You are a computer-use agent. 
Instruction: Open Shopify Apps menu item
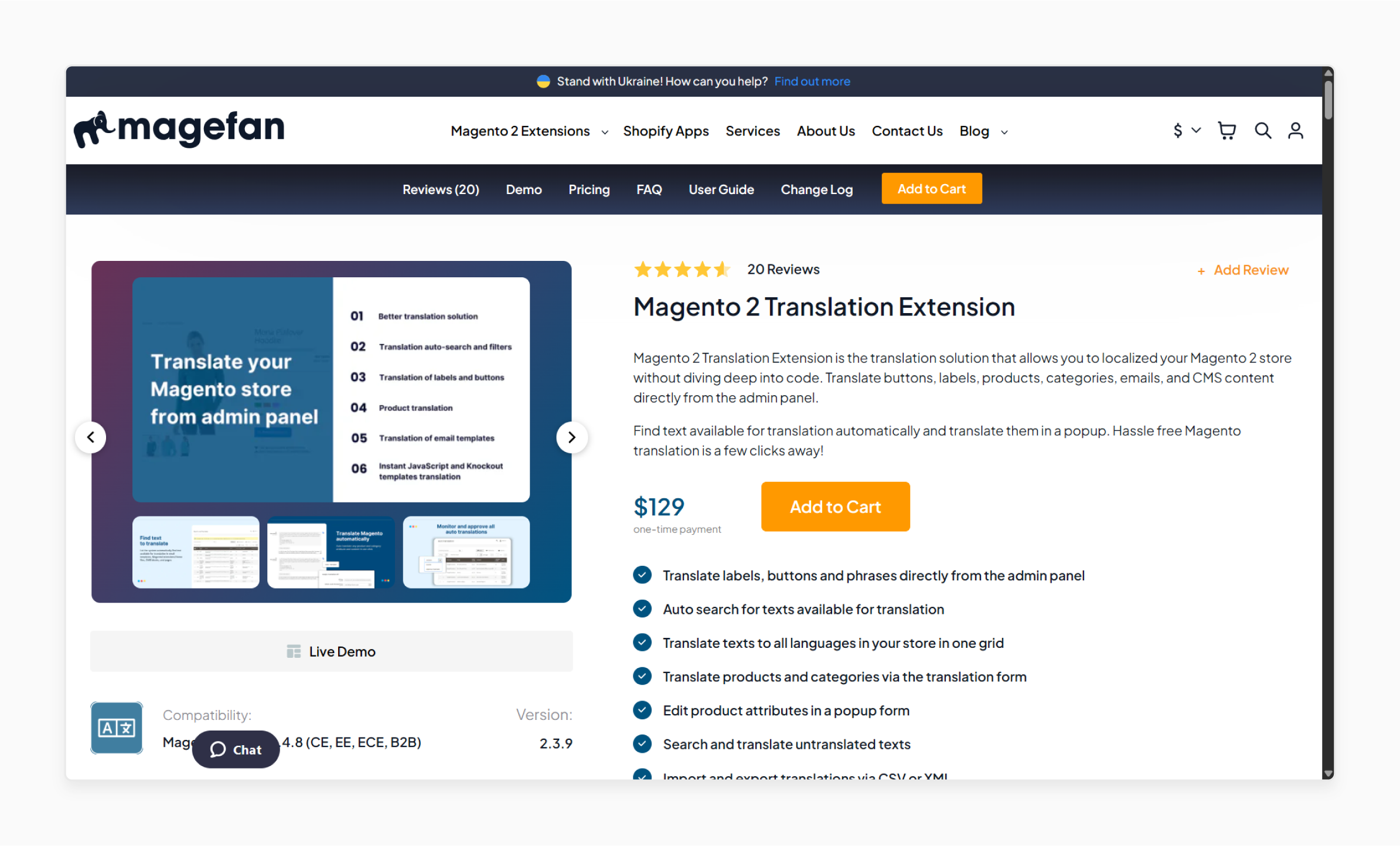[666, 131]
